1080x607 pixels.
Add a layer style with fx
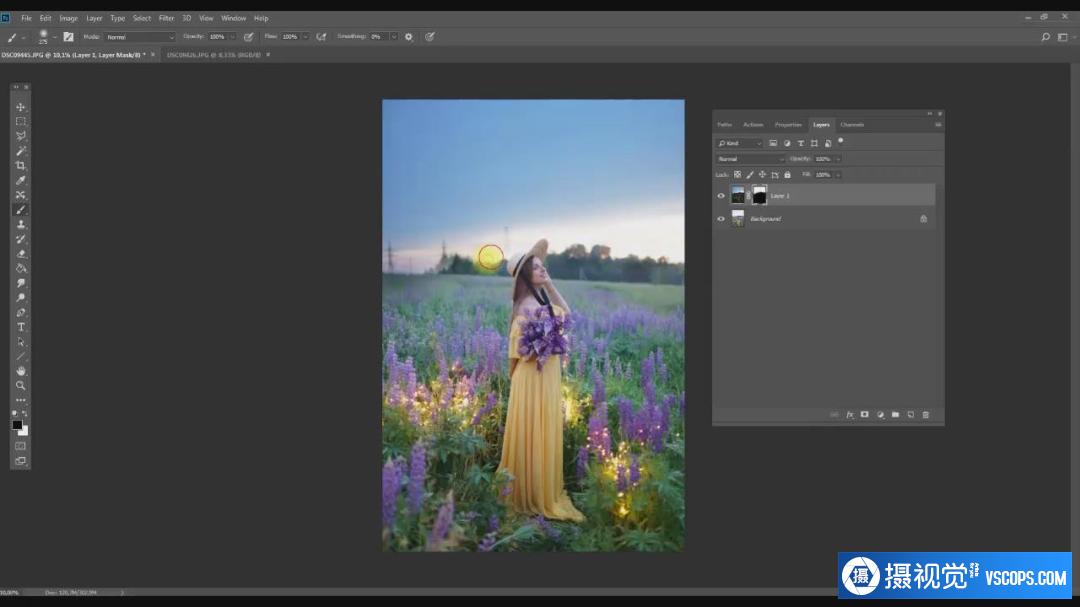[850, 415]
